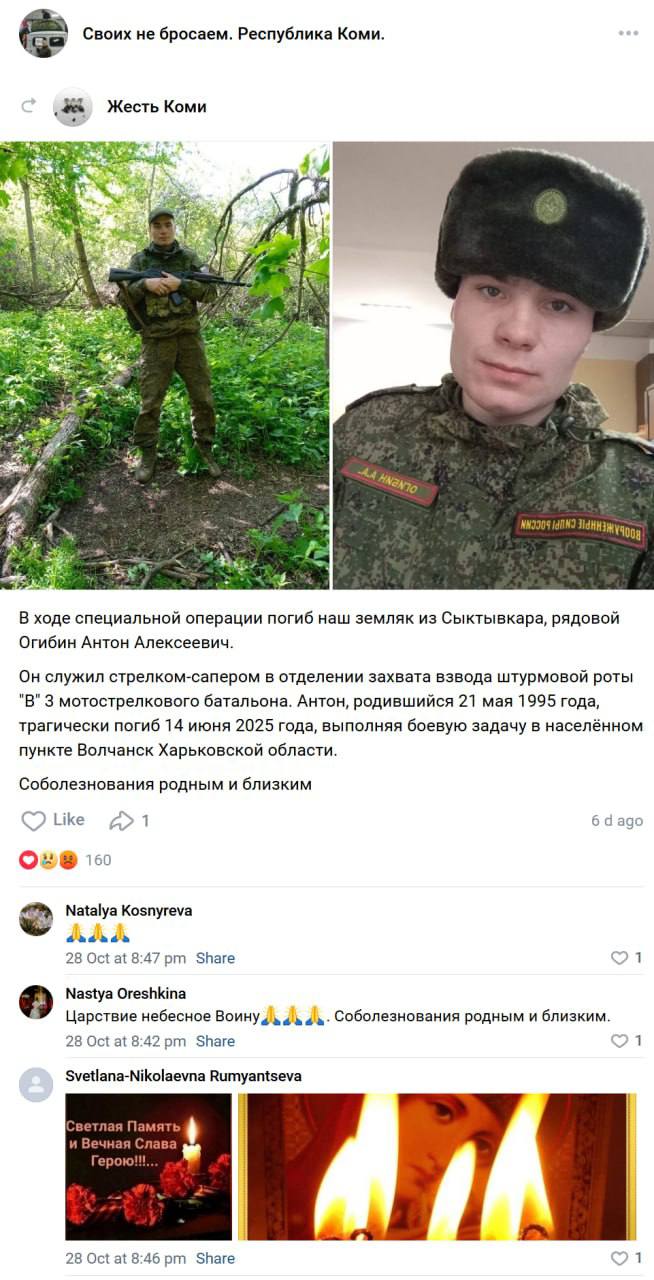Click Svetlana-Nikolaevna Rumyantseva's default avatar

pos(36,1085)
